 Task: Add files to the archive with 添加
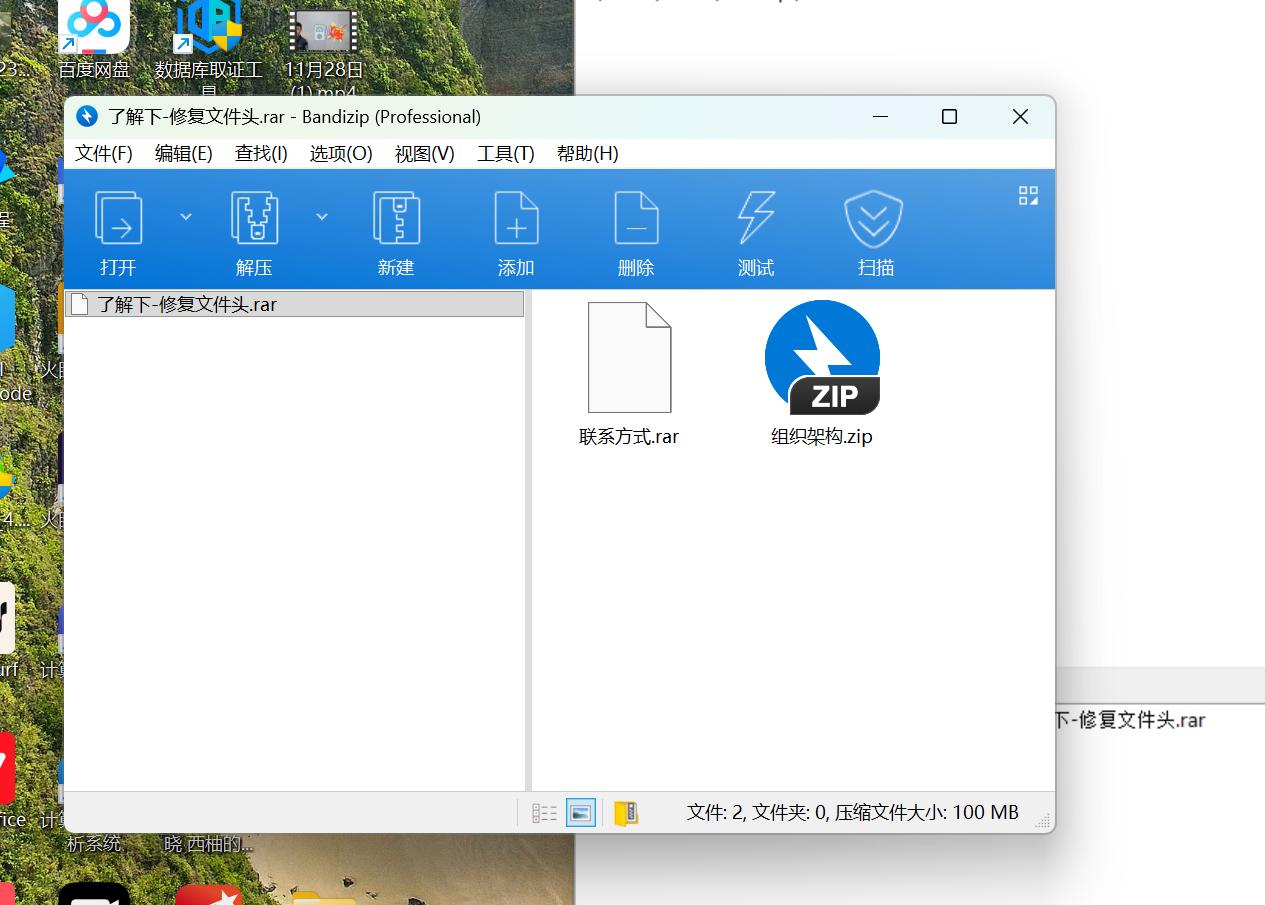tap(516, 230)
